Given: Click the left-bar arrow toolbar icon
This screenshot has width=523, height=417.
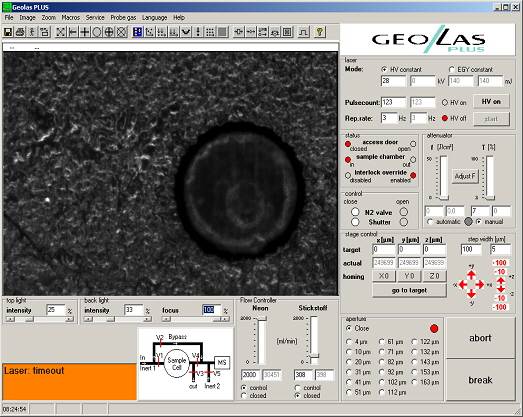Looking at the screenshot, I should point(72,32).
